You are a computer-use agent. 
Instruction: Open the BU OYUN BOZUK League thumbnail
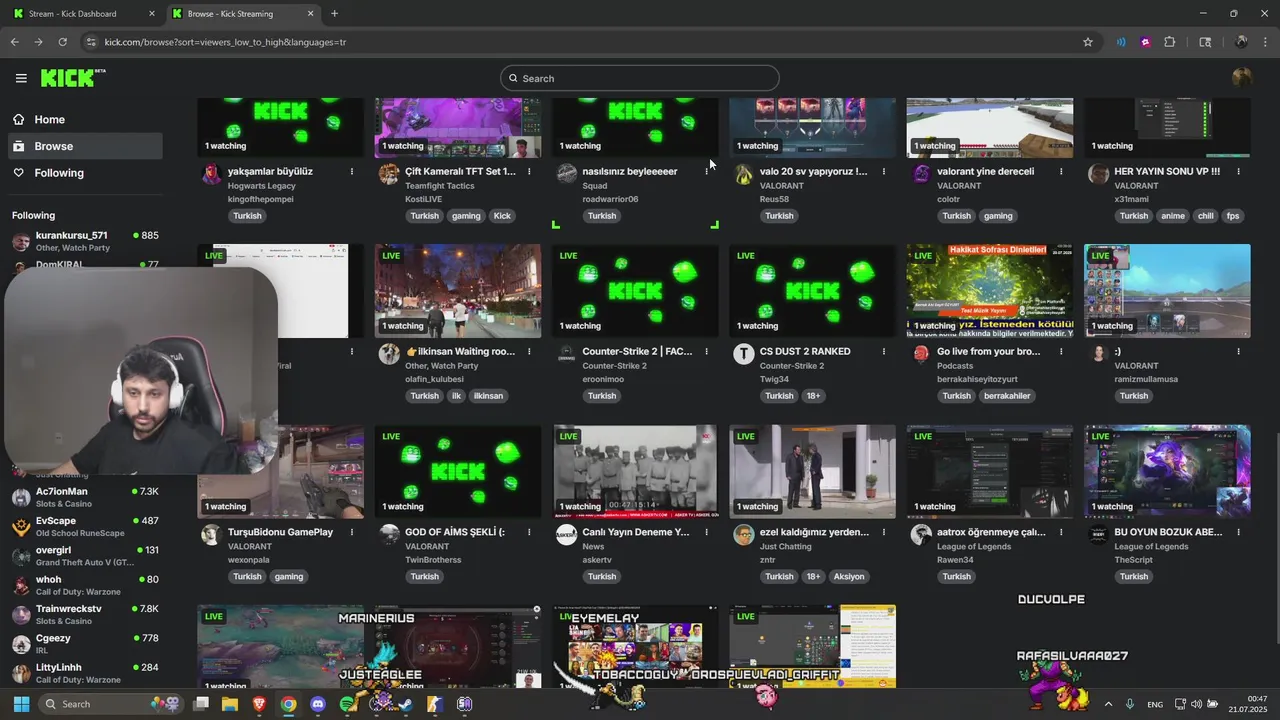(x=1167, y=471)
